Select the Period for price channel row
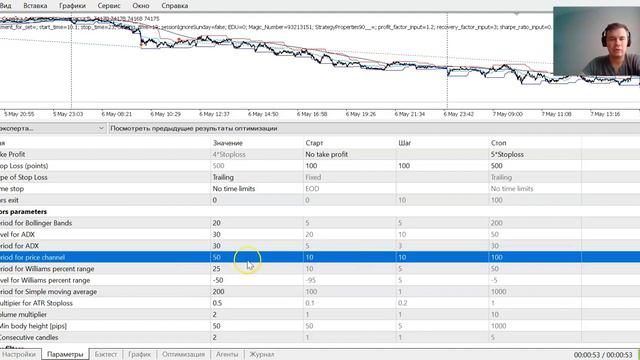The image size is (640, 360). pos(320,257)
